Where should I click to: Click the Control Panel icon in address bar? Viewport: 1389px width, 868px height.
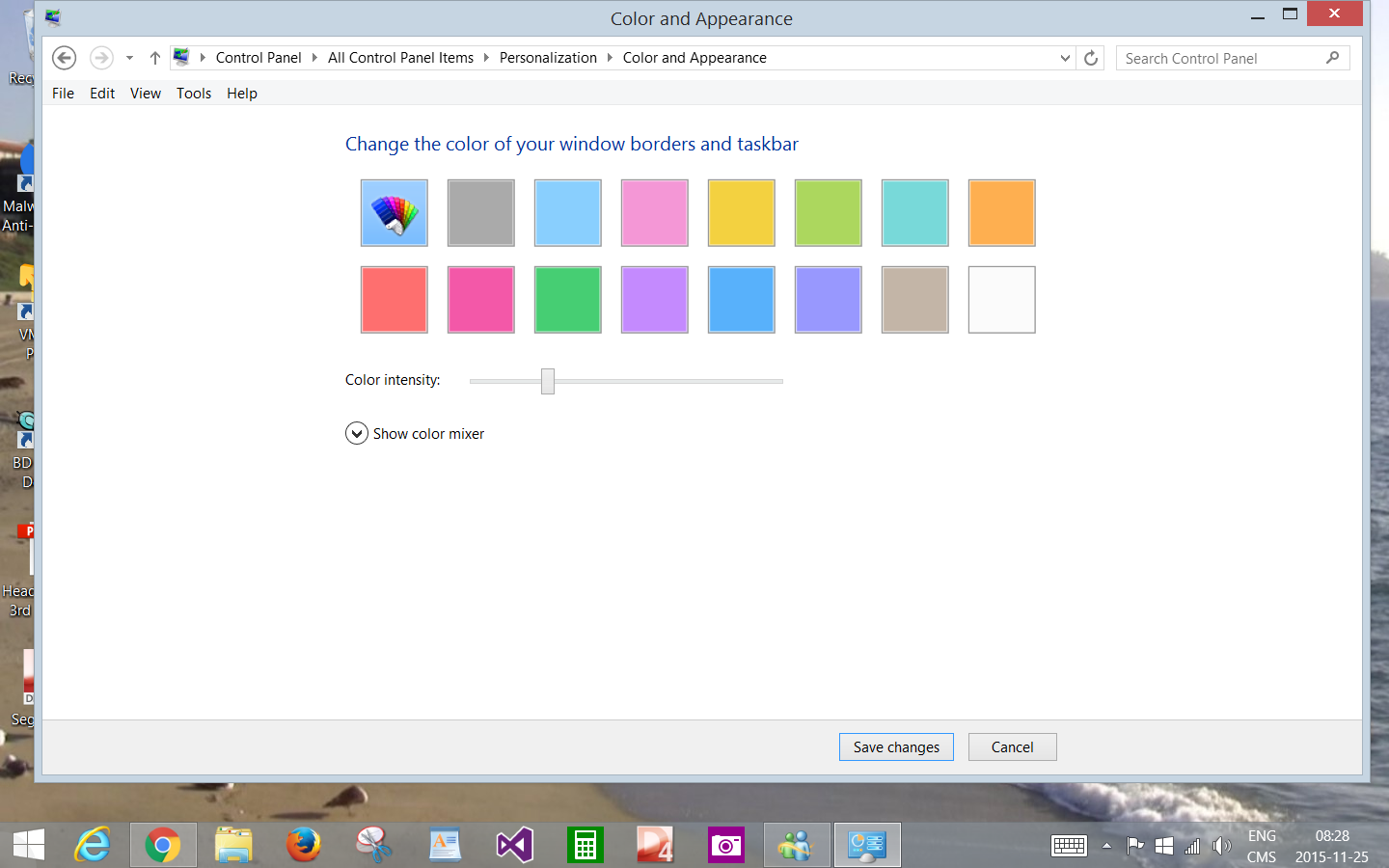tap(181, 58)
